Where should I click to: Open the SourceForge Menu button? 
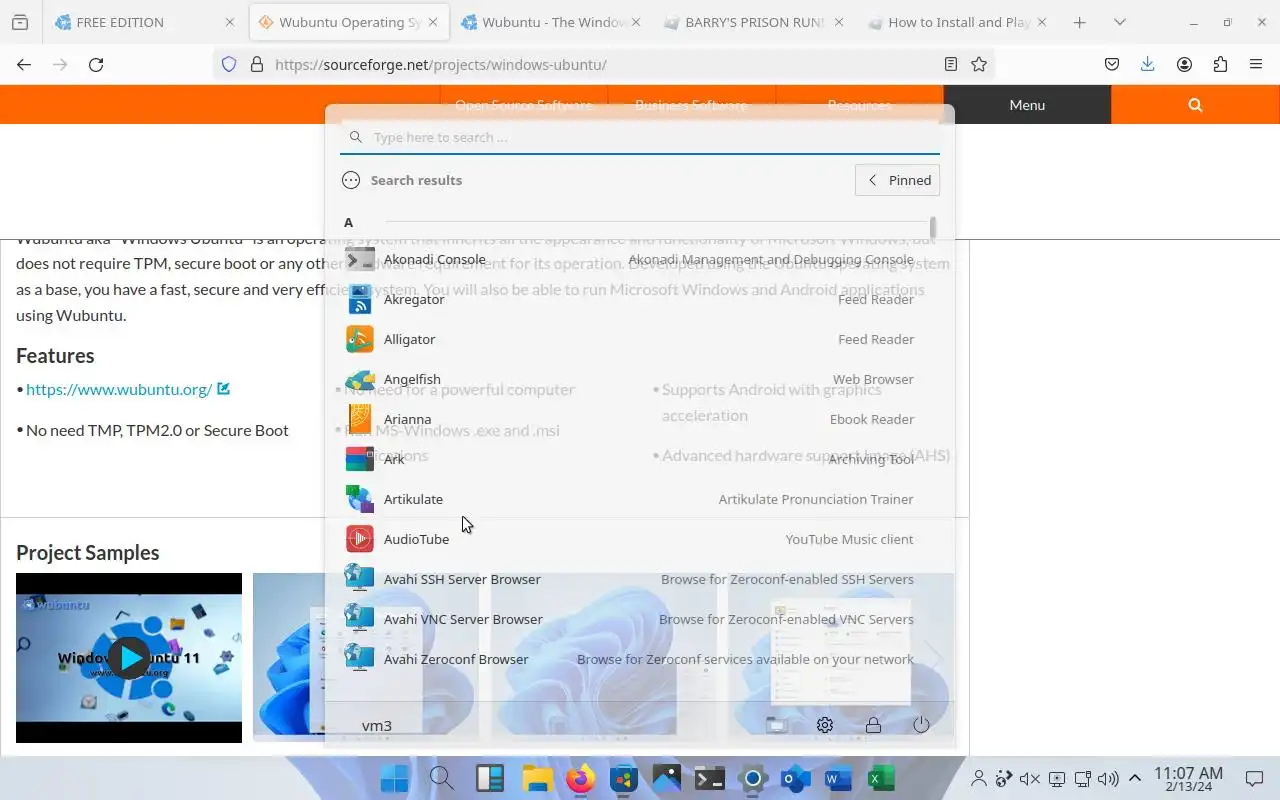1027,105
